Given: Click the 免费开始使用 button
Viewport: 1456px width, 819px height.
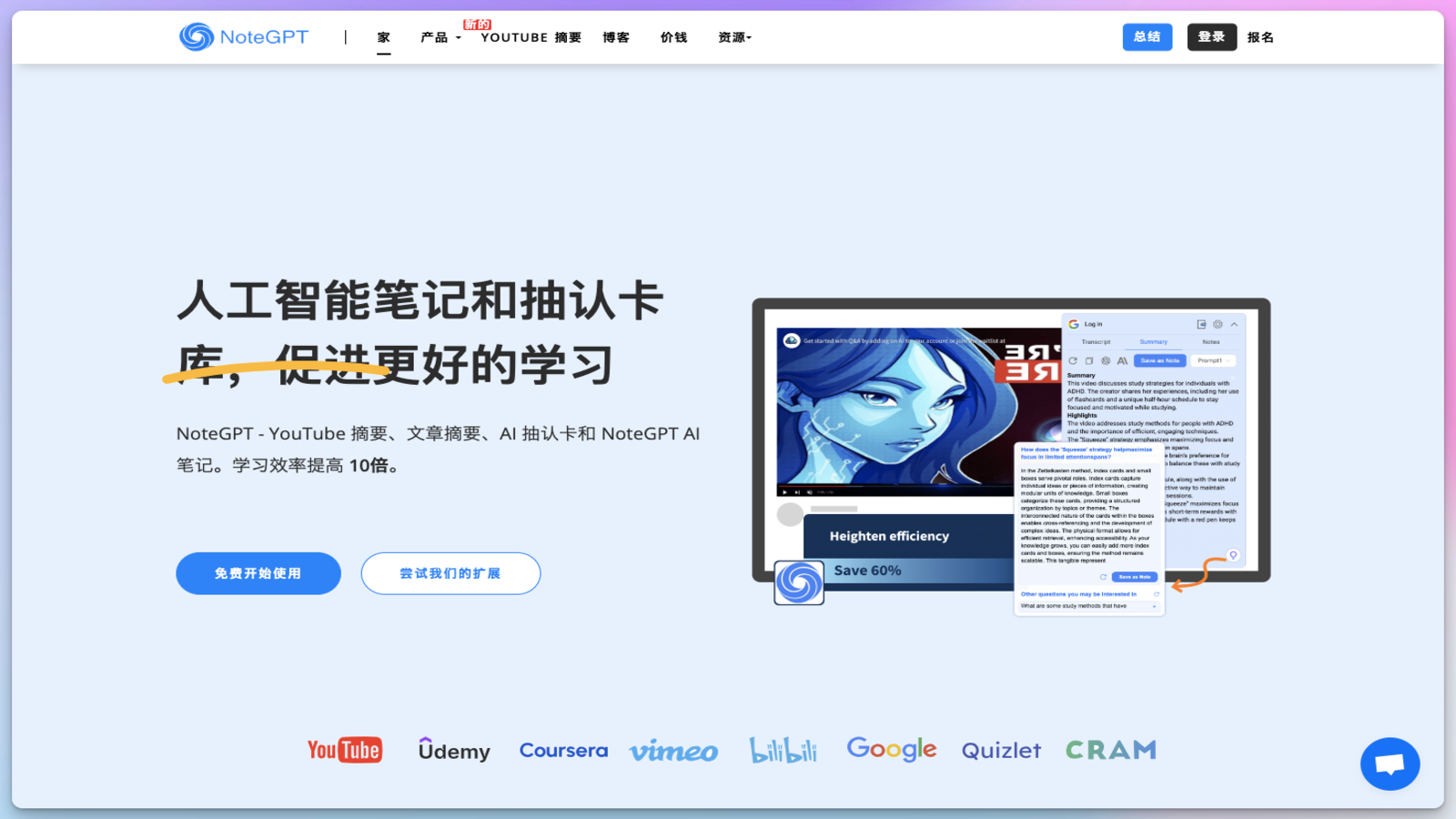Looking at the screenshot, I should coord(258,573).
